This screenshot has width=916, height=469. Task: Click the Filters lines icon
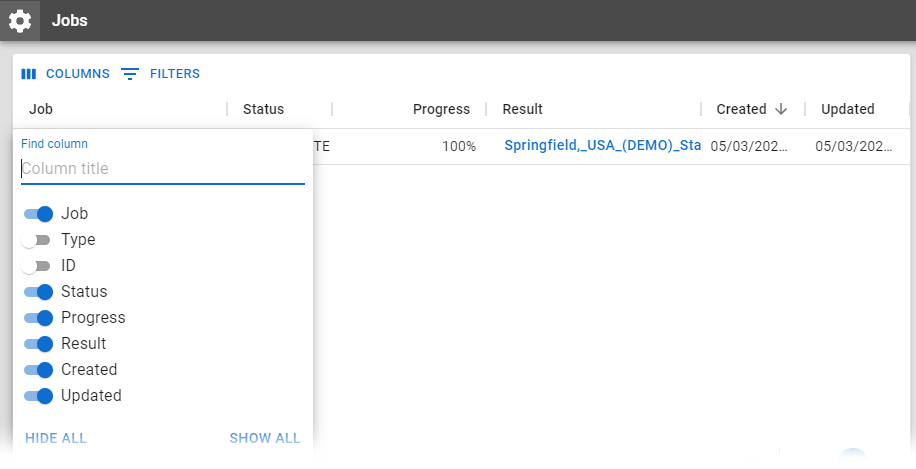130,74
